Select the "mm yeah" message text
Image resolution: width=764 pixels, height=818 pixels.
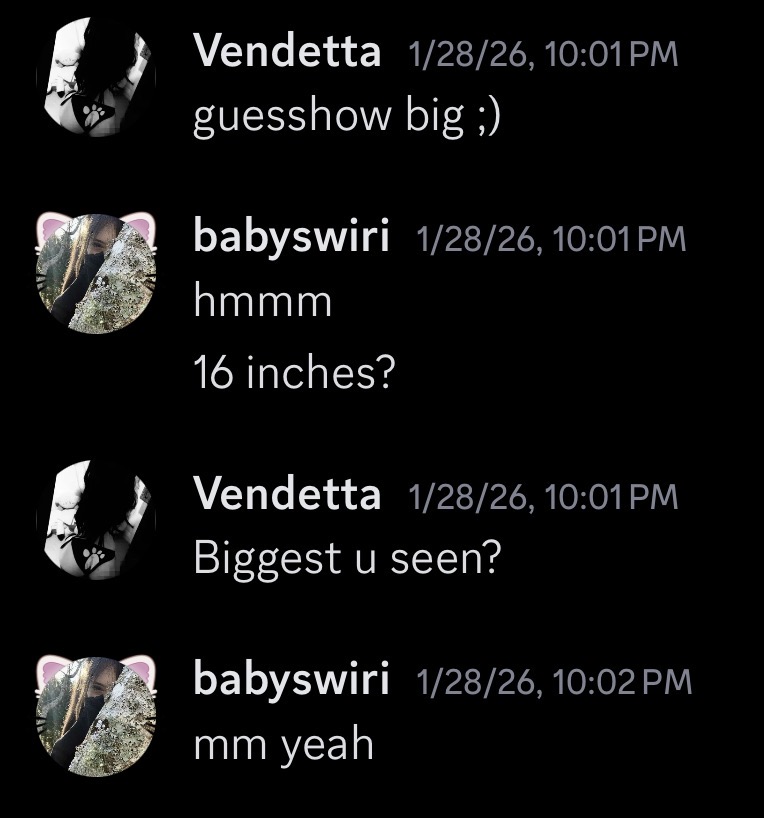[283, 744]
